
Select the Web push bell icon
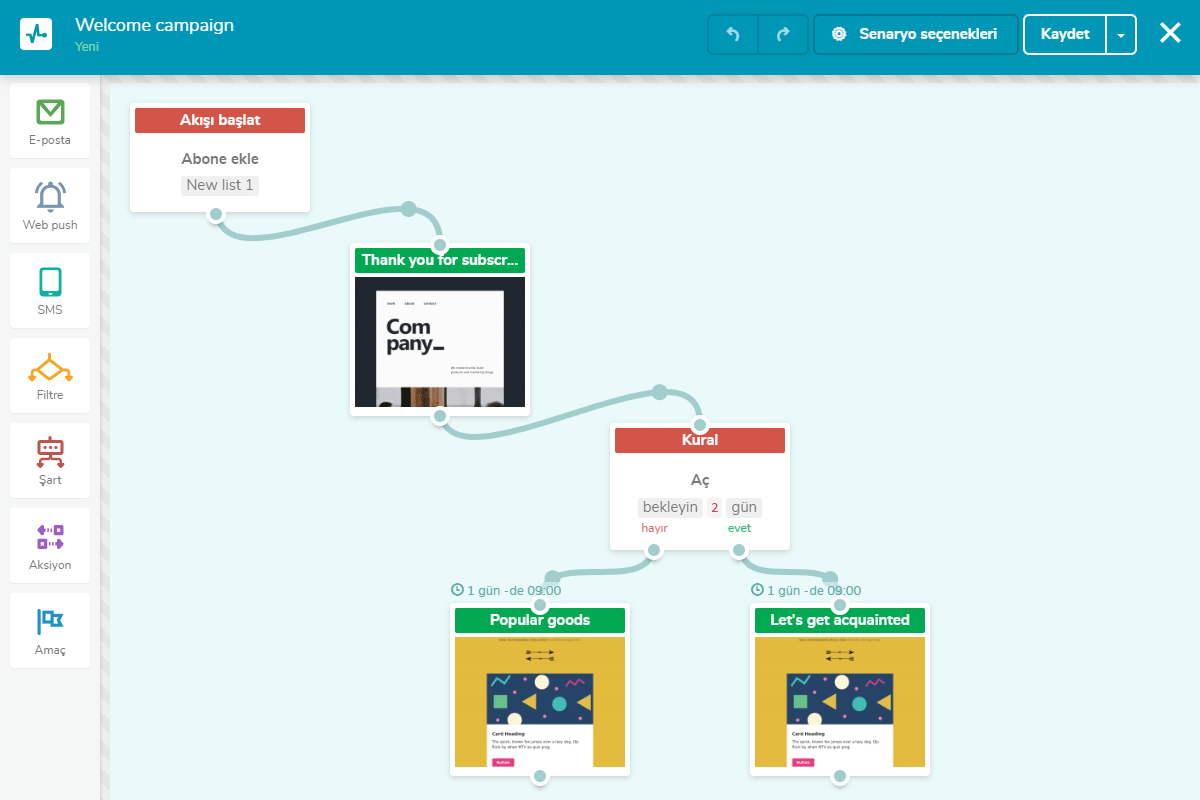coord(50,196)
